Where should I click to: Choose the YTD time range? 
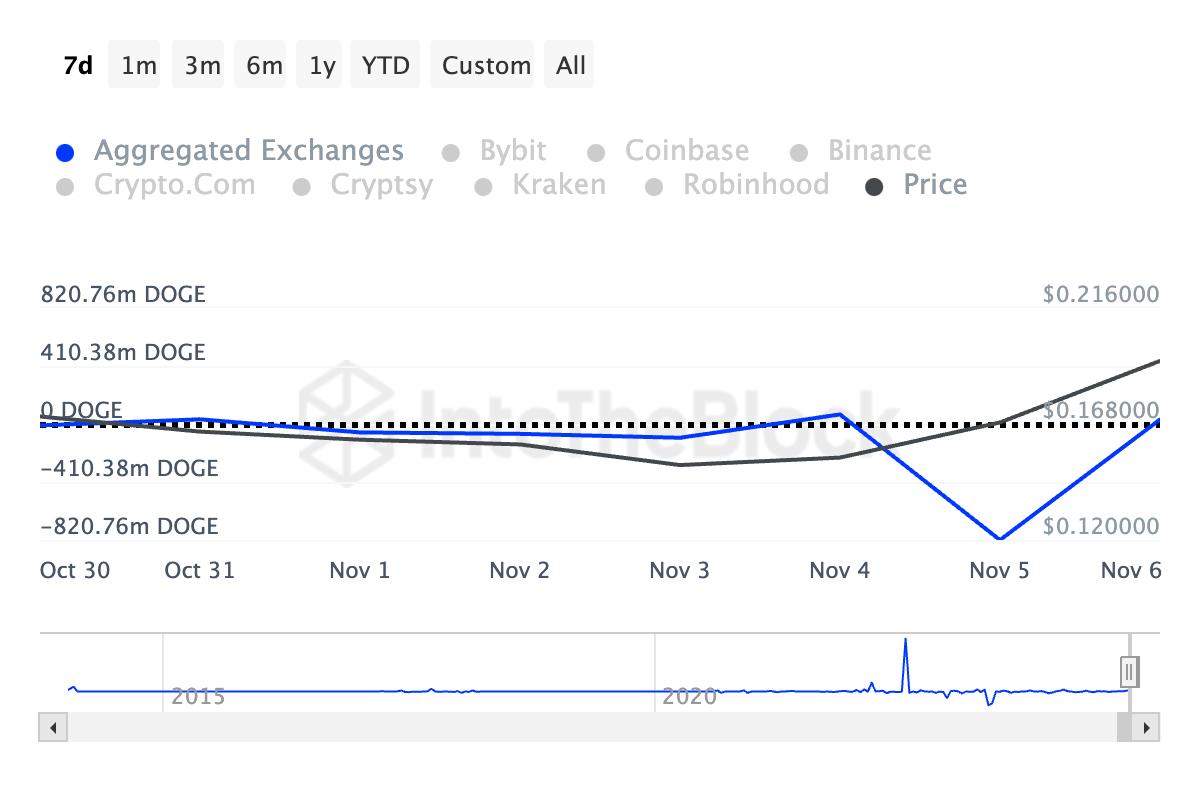point(385,66)
